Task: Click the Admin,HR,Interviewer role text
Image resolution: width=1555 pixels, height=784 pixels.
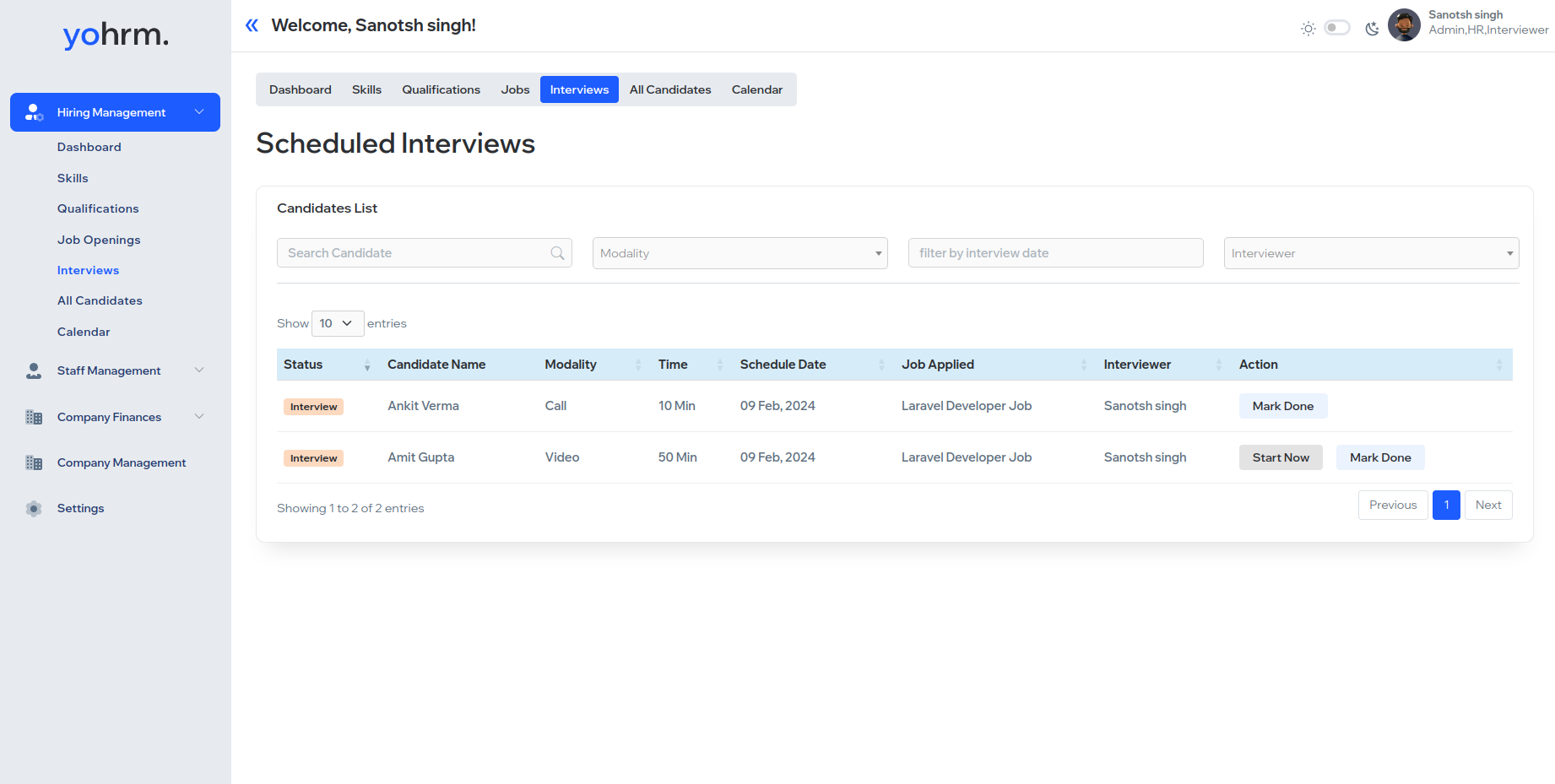Action: pyautogui.click(x=1488, y=30)
